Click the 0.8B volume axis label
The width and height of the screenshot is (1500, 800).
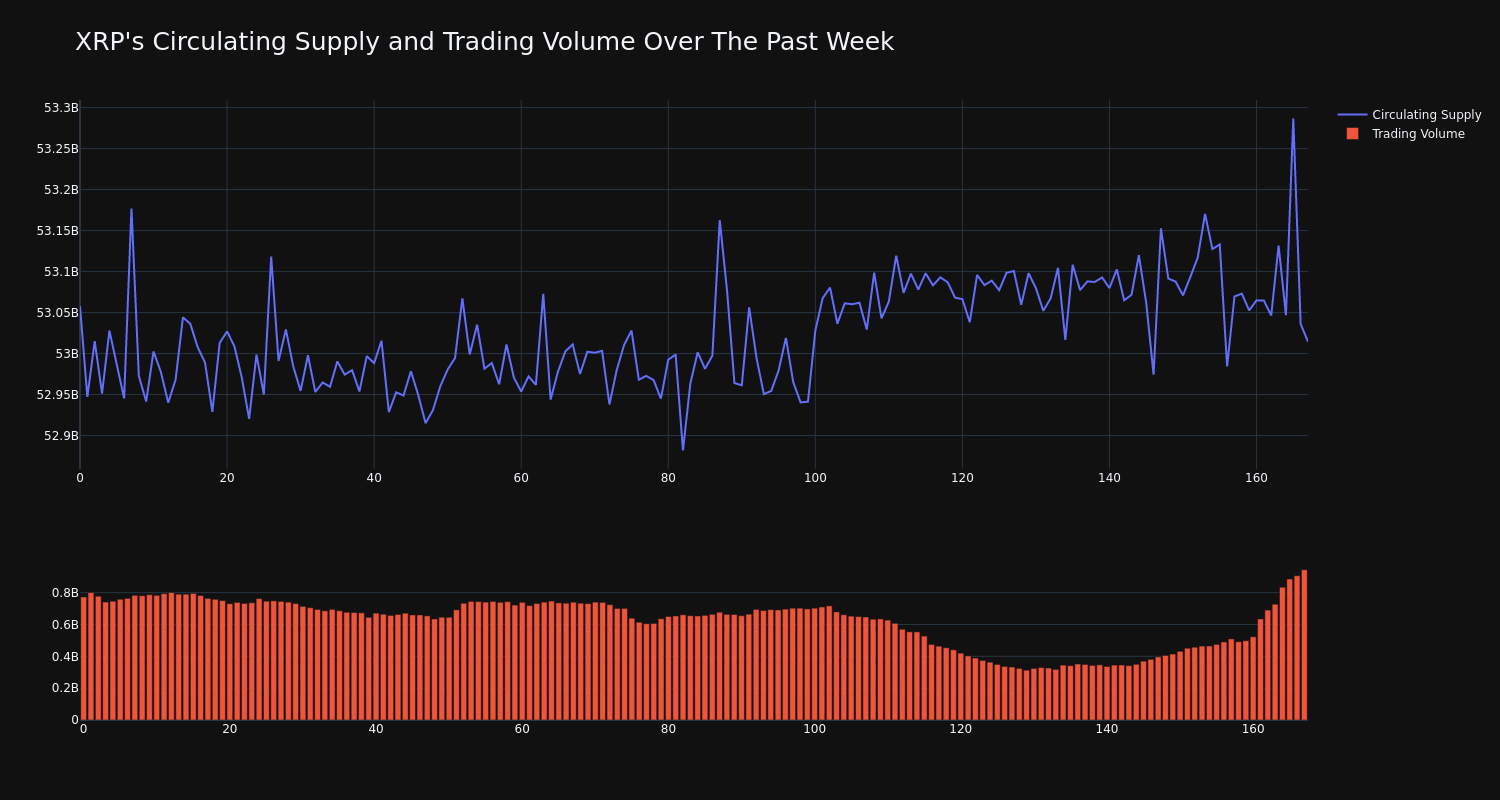[x=65, y=593]
